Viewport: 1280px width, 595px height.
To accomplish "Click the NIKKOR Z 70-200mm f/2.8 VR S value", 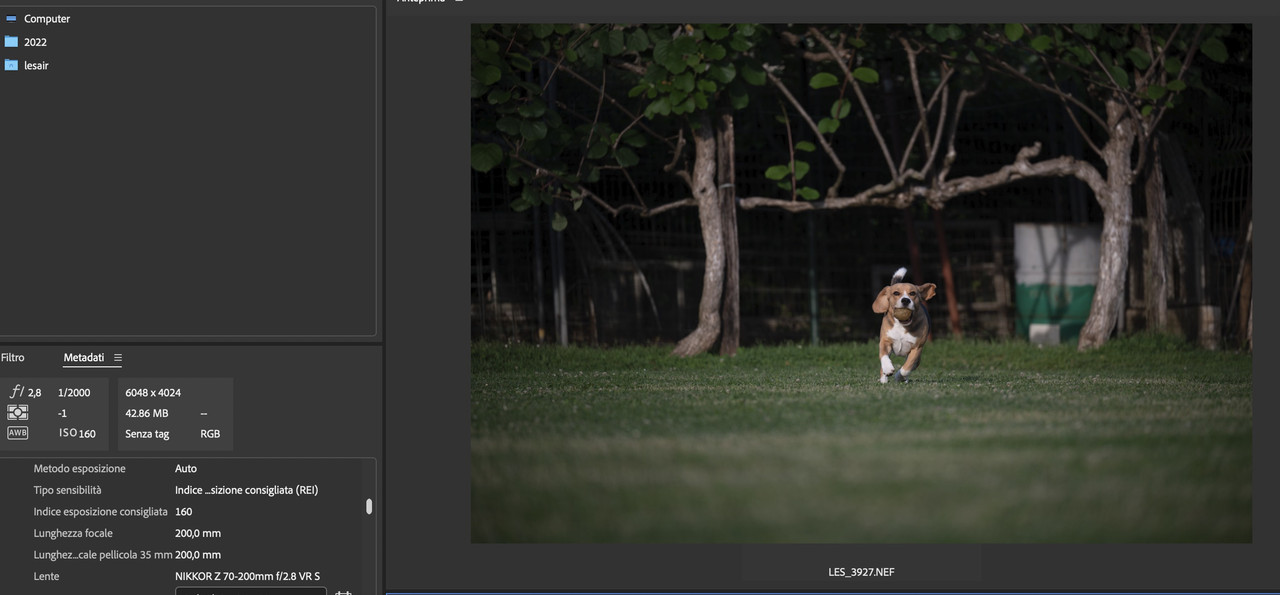I will pyautogui.click(x=248, y=576).
